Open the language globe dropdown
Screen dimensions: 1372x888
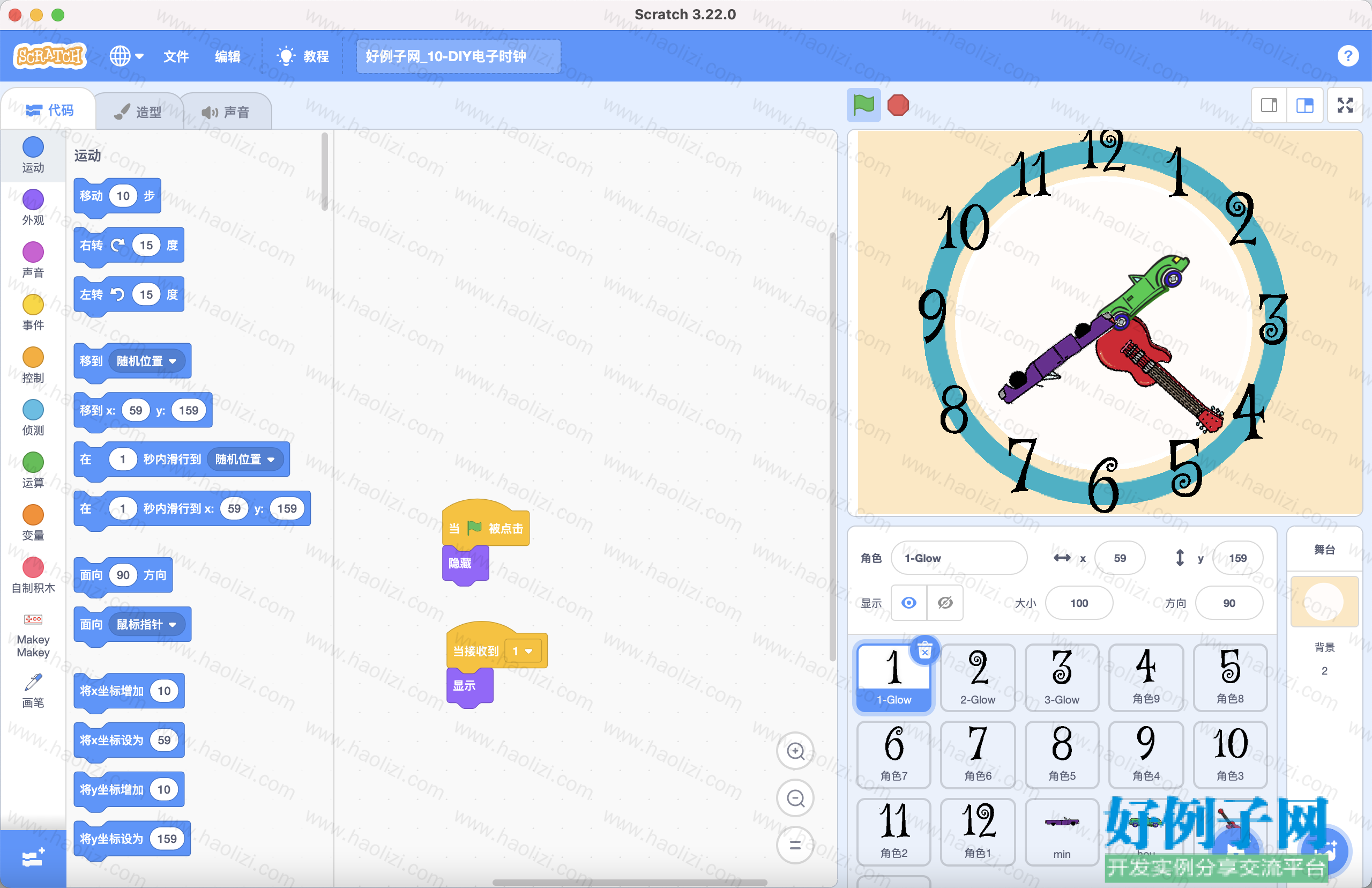coord(127,56)
